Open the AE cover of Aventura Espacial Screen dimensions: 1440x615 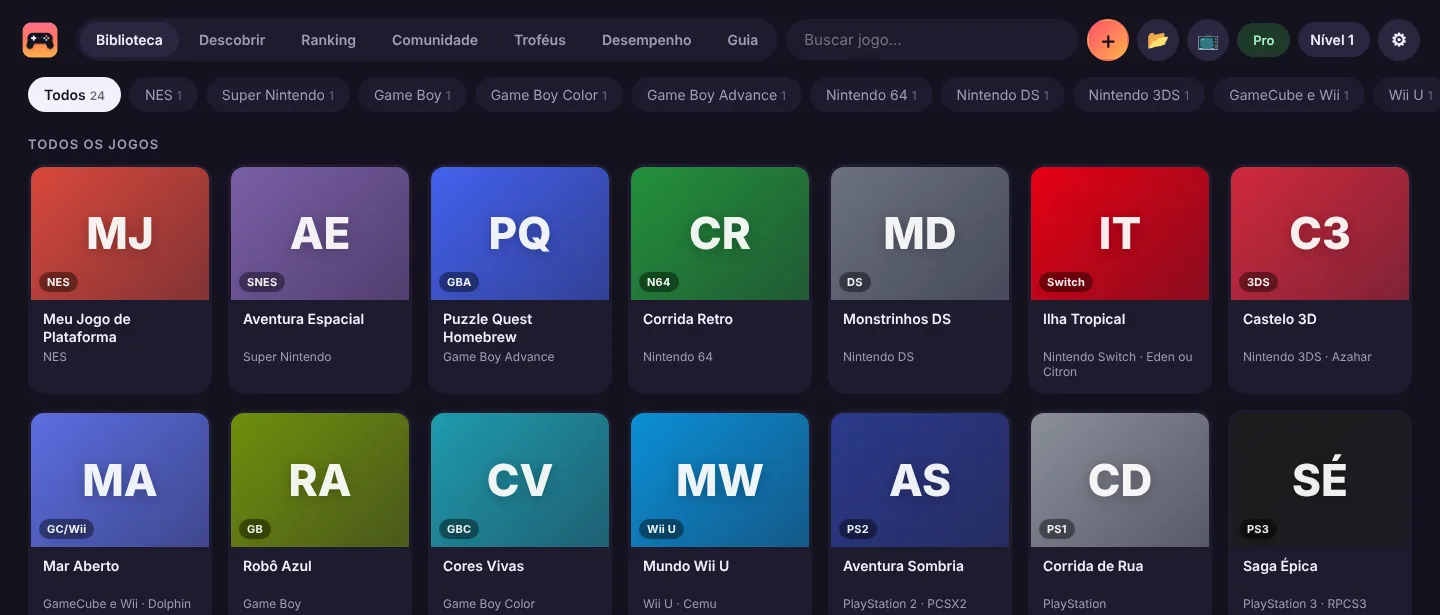[x=320, y=233]
